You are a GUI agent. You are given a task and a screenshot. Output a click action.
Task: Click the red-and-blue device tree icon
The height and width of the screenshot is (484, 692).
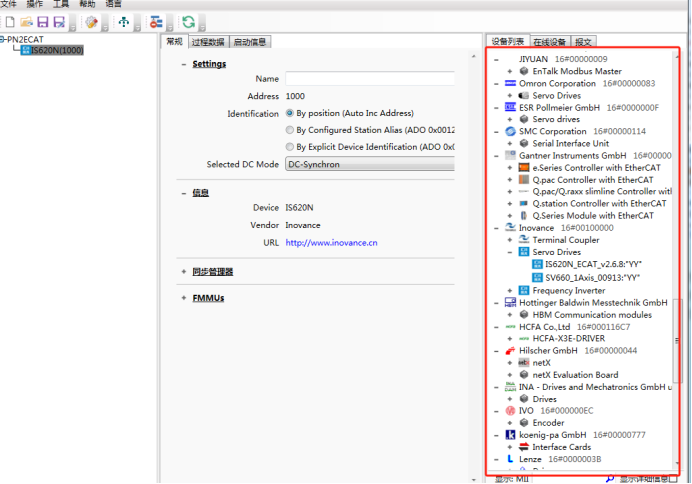pos(156,22)
